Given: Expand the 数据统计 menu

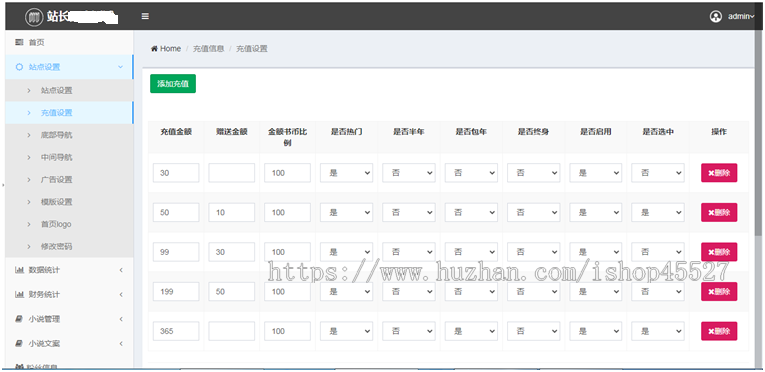Looking at the screenshot, I should (x=69, y=270).
